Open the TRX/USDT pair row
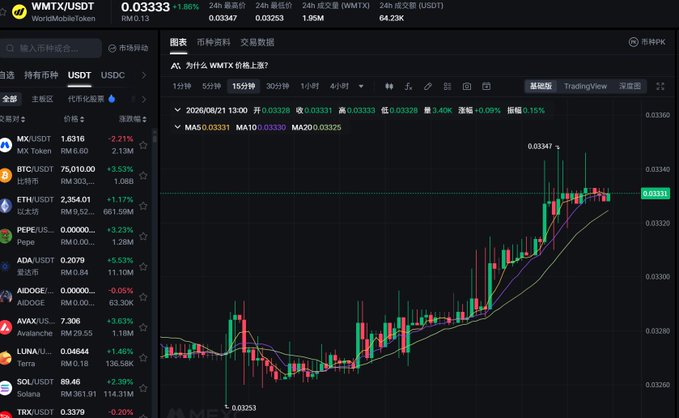The height and width of the screenshot is (418, 679). click(76, 413)
